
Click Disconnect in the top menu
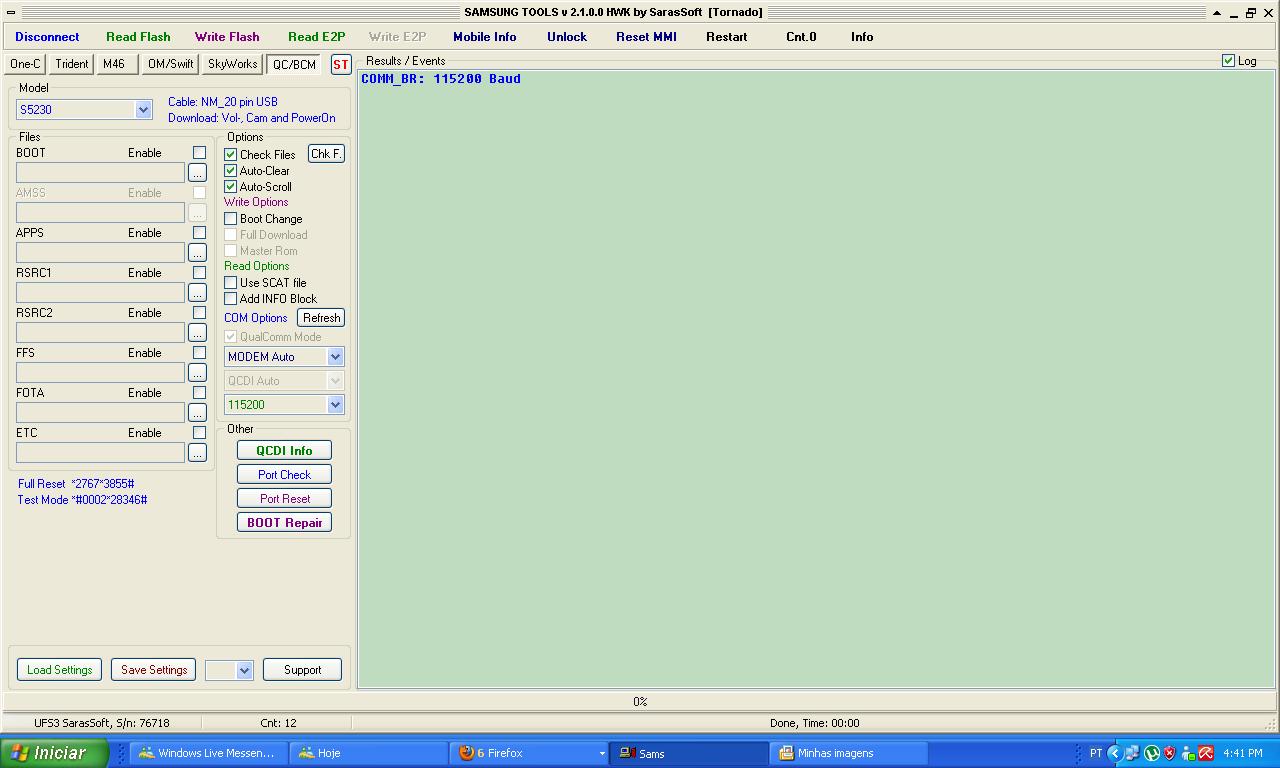click(47, 37)
